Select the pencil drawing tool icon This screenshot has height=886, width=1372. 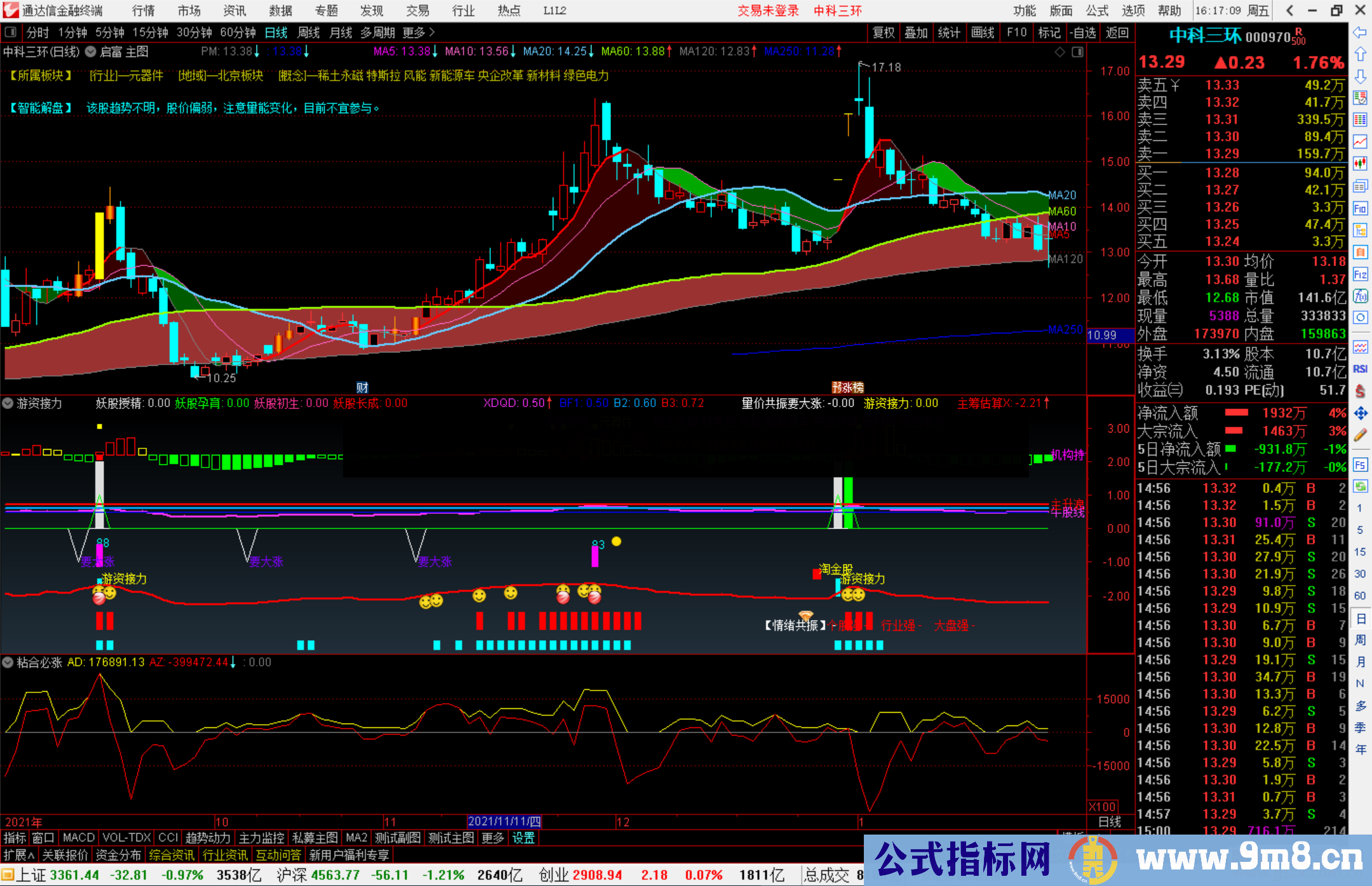[1360, 435]
